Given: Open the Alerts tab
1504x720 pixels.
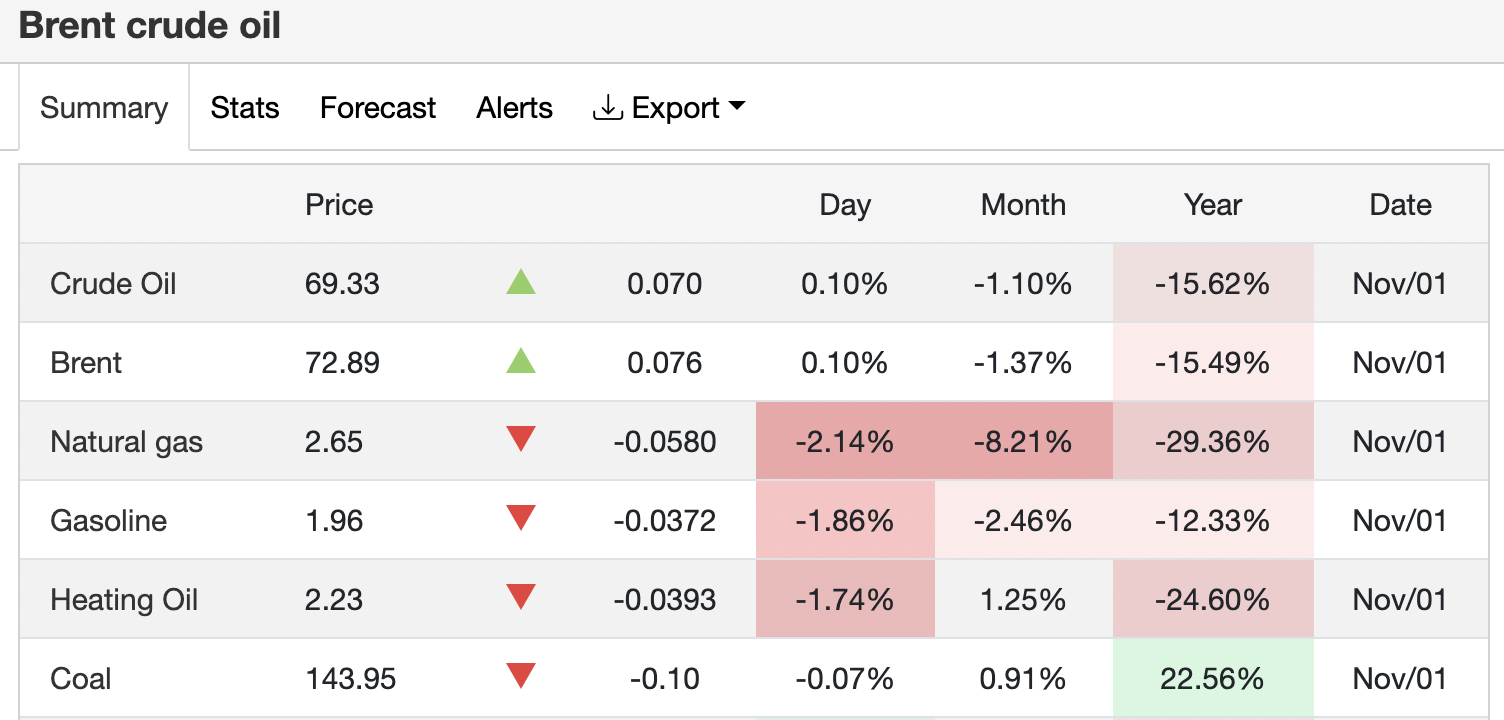Looking at the screenshot, I should tap(515, 108).
